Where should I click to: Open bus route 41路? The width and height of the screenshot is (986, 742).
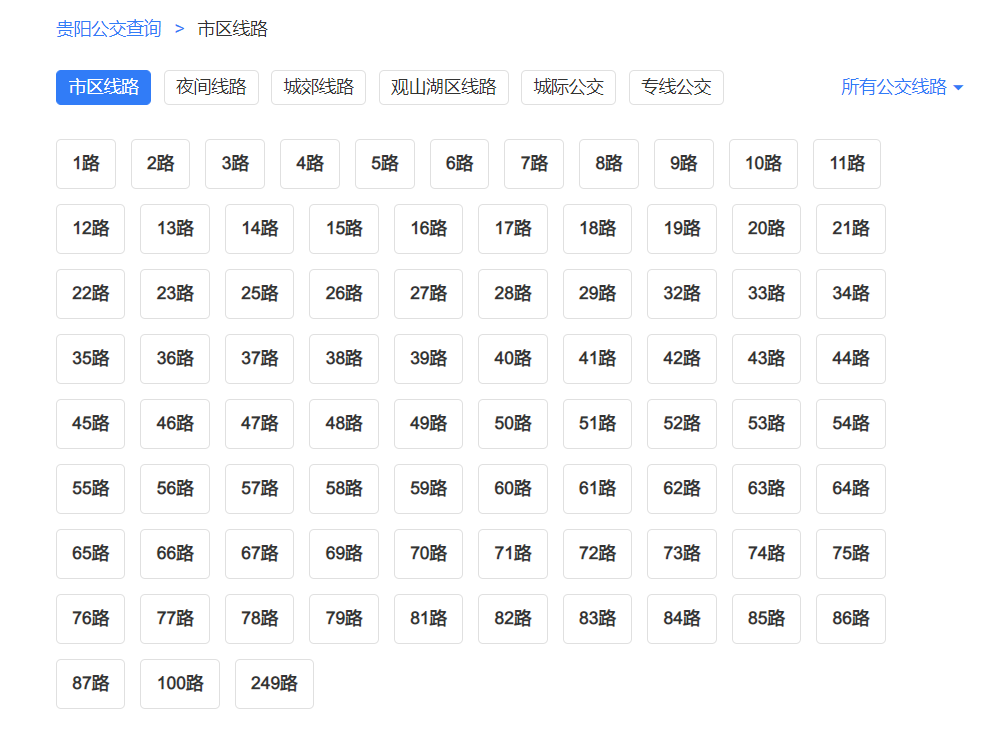pyautogui.click(x=597, y=359)
